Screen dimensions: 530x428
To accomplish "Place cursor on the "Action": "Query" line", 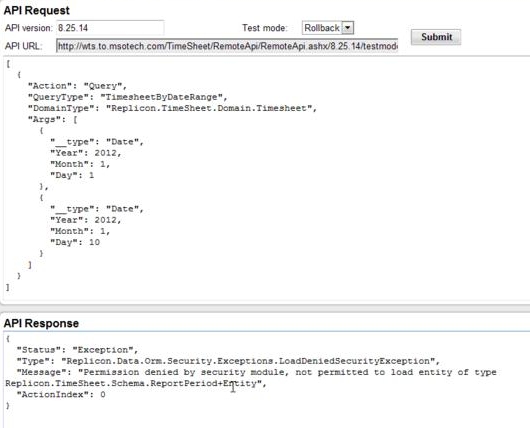I will (x=77, y=86).
